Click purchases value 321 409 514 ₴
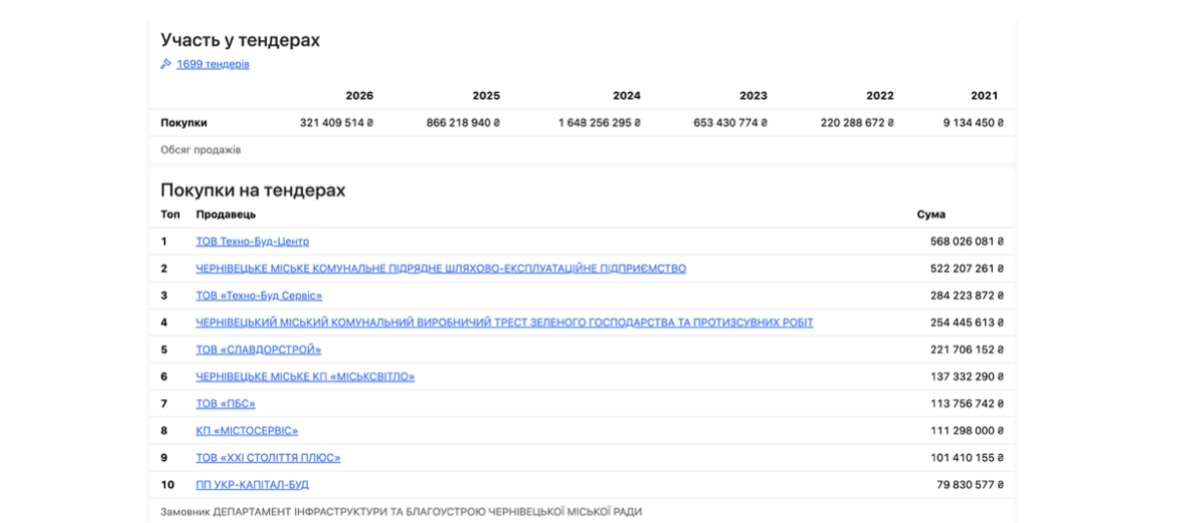 click(337, 123)
